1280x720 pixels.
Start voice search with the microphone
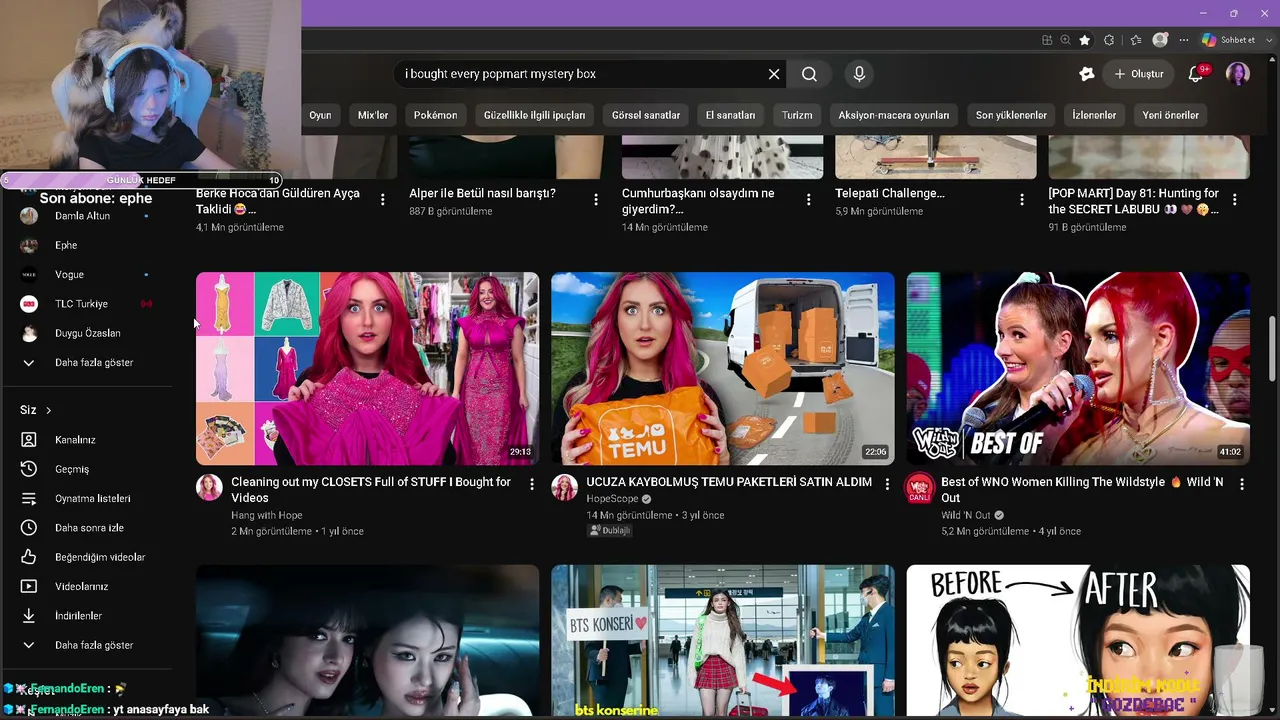pos(859,74)
